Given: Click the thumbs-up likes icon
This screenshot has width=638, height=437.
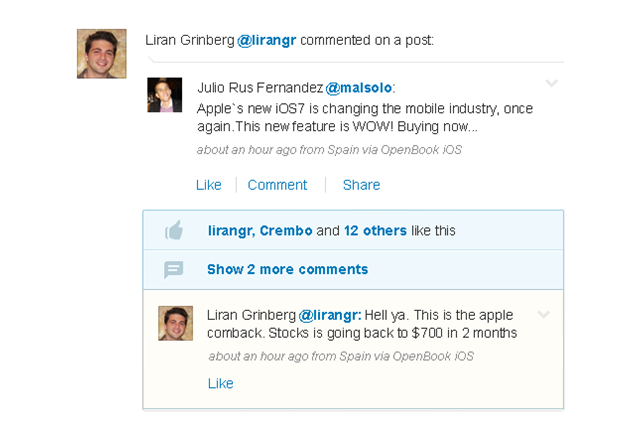Looking at the screenshot, I should click(174, 230).
